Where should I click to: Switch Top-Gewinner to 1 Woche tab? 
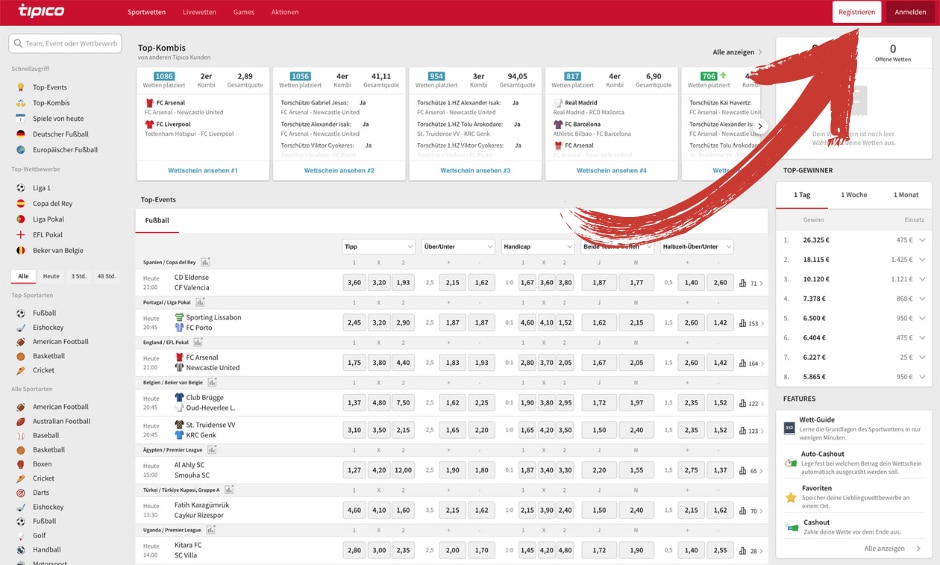coord(854,195)
